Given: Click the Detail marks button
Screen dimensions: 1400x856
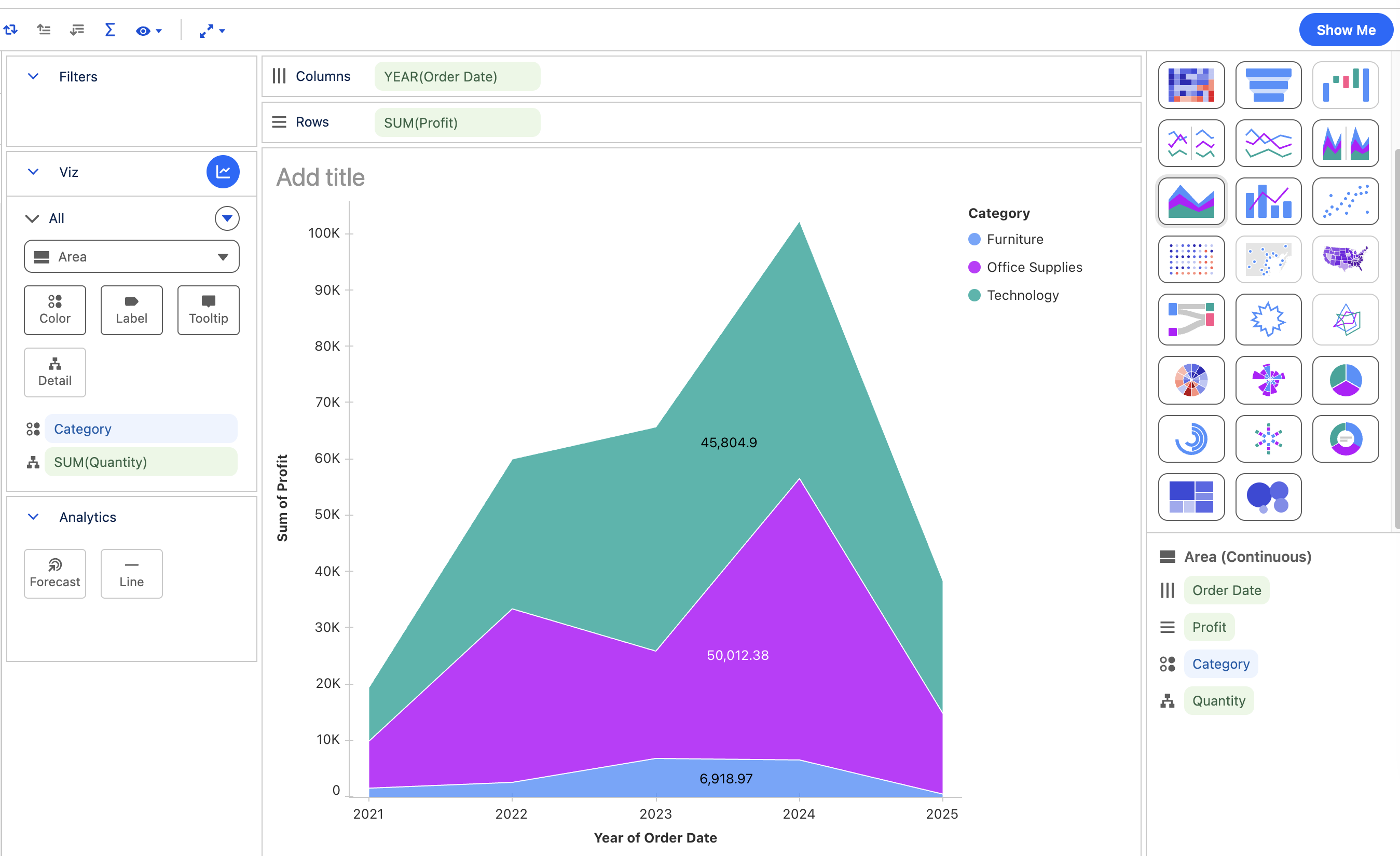Looking at the screenshot, I should coord(55,372).
